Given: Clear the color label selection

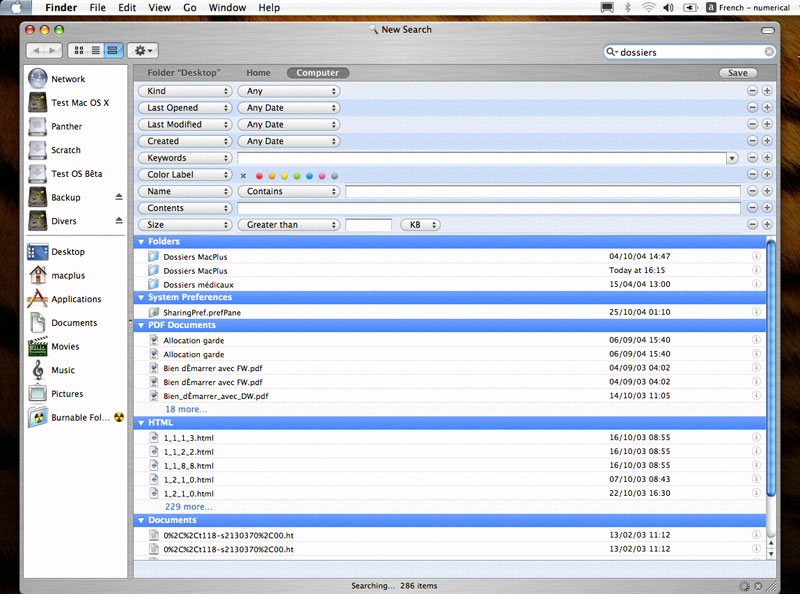Looking at the screenshot, I should pyautogui.click(x=243, y=176).
